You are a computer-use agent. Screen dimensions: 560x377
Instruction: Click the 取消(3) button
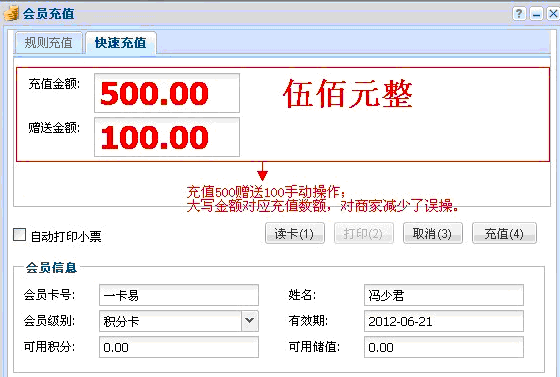click(x=432, y=233)
